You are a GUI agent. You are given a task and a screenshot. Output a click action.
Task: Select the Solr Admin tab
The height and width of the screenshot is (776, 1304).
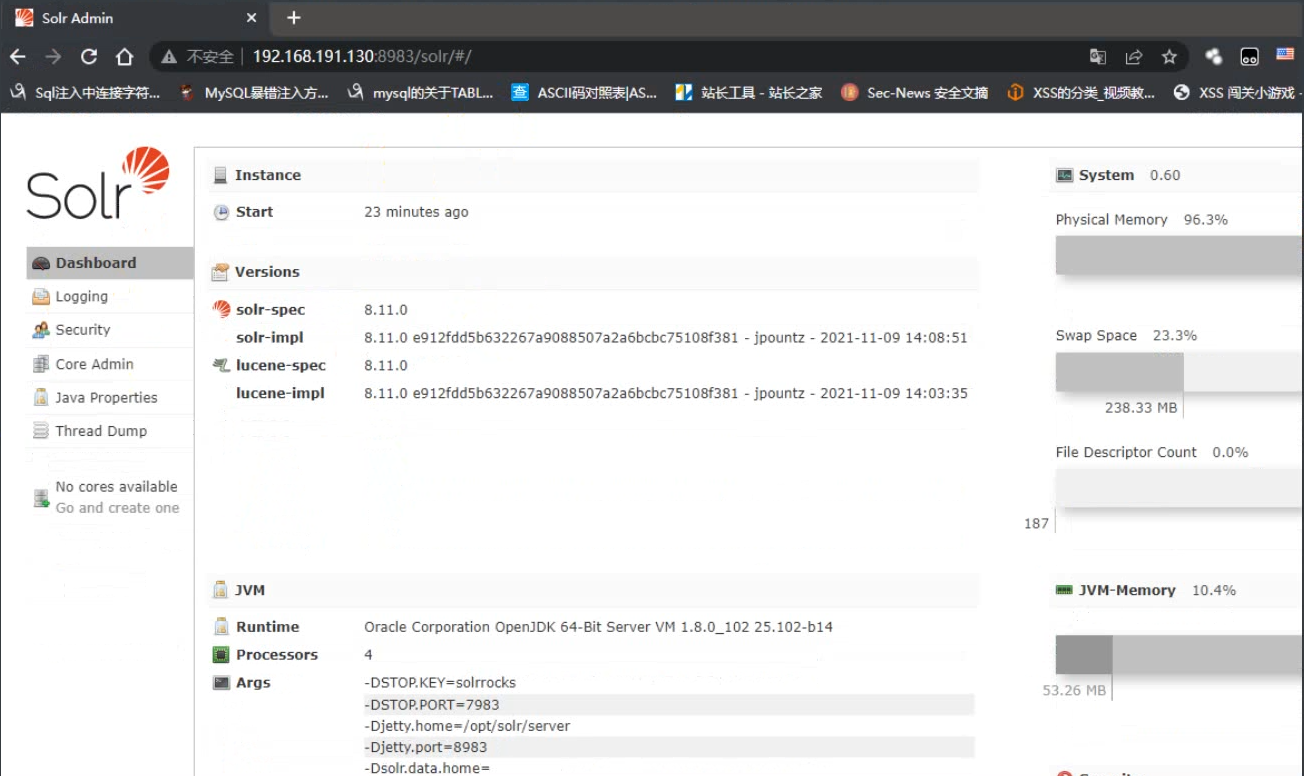(x=136, y=18)
